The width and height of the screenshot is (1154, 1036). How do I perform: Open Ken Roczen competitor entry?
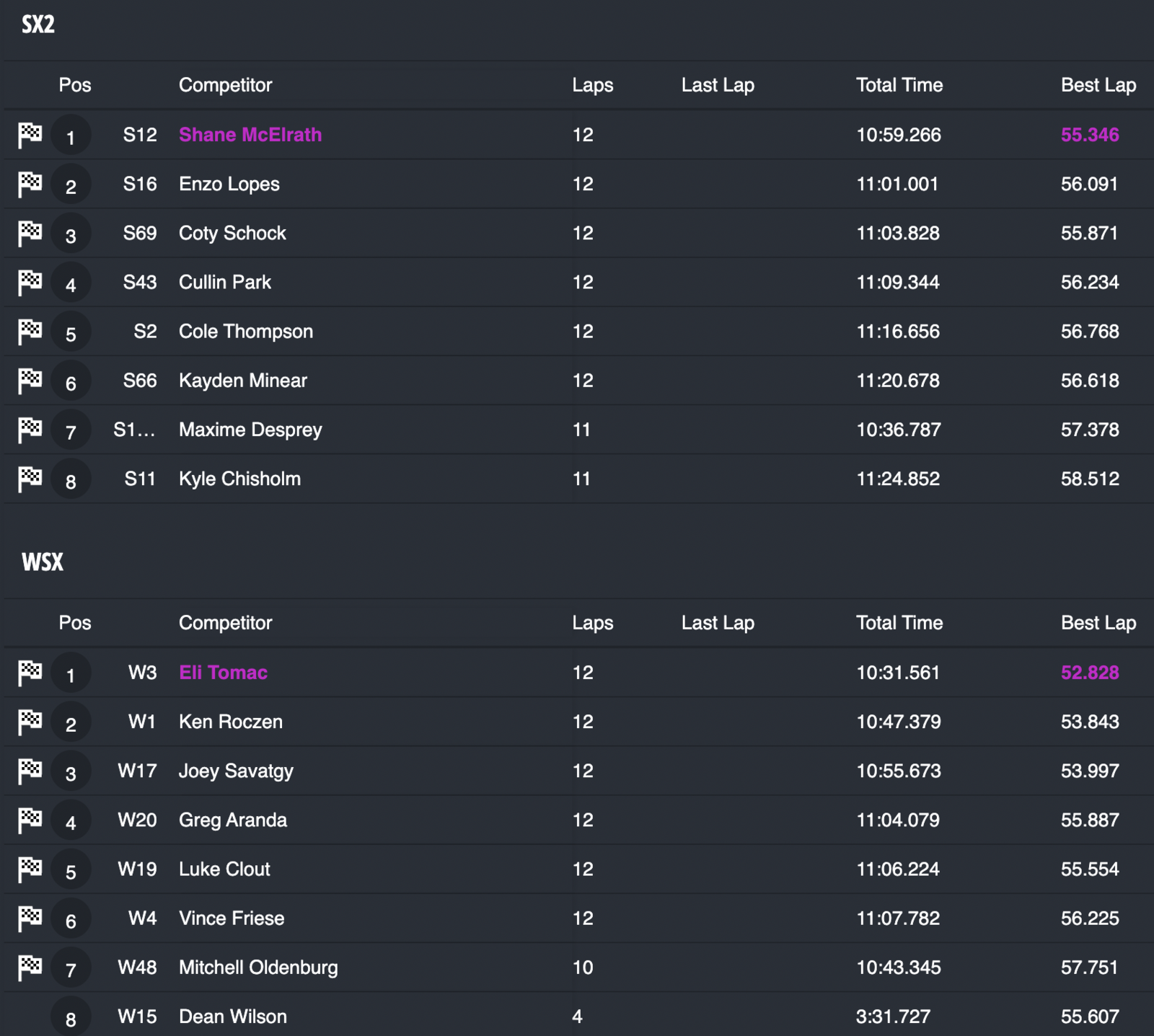pyautogui.click(x=231, y=722)
